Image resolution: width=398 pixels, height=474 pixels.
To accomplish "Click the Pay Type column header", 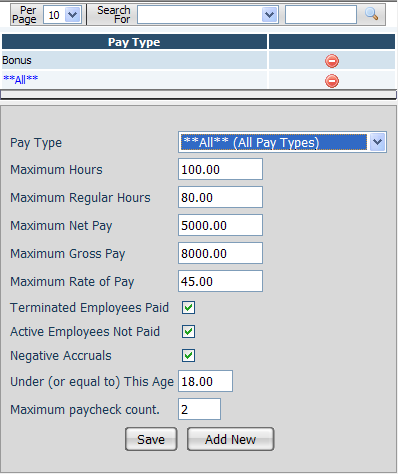I will pos(134,42).
